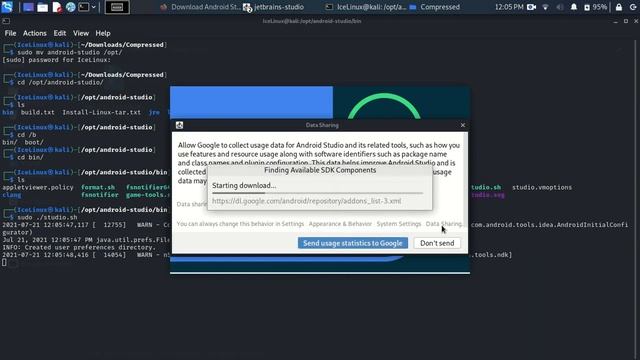Switch to IceLinux@kali terminal taskbar entry
Screen dimensions: 640x360
click(366, 7)
